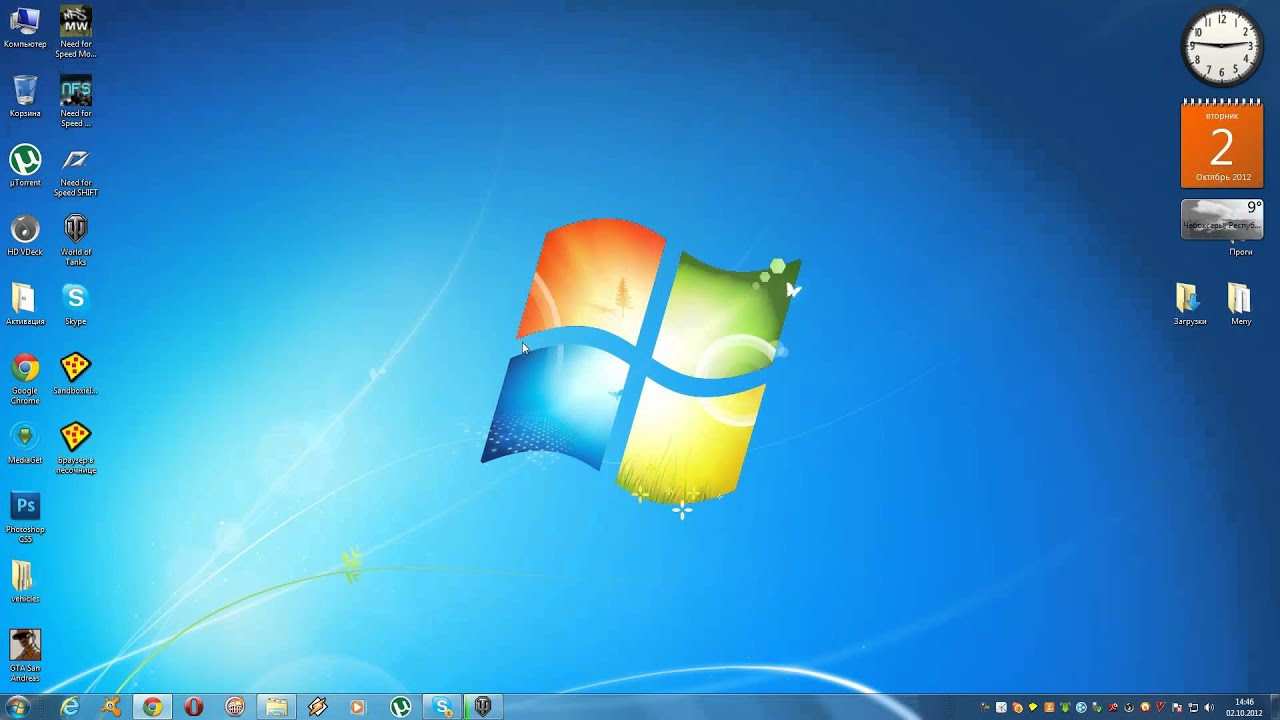Open Avast antivirus from the taskbar
The image size is (1280, 720).
pyautogui.click(x=111, y=707)
